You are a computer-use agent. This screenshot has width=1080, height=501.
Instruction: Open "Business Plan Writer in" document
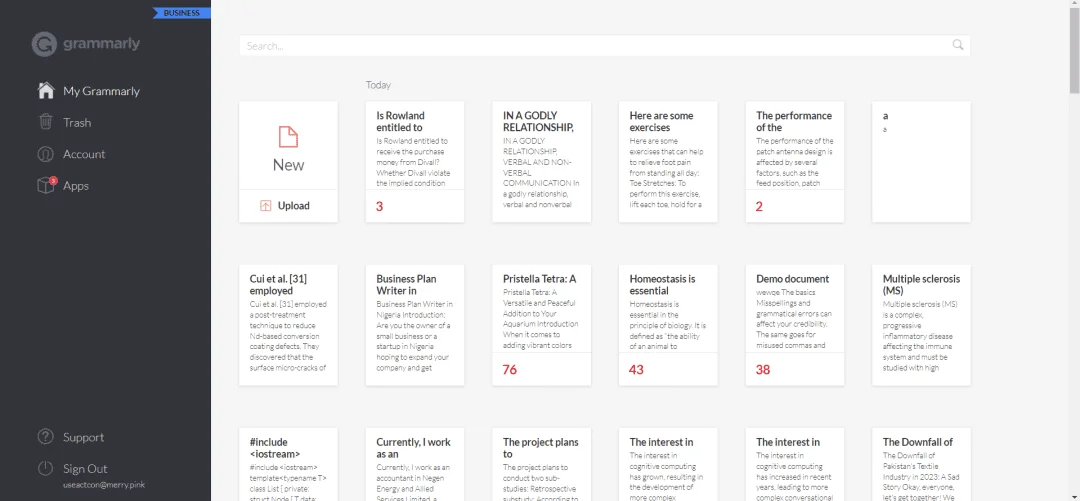pyautogui.click(x=415, y=325)
